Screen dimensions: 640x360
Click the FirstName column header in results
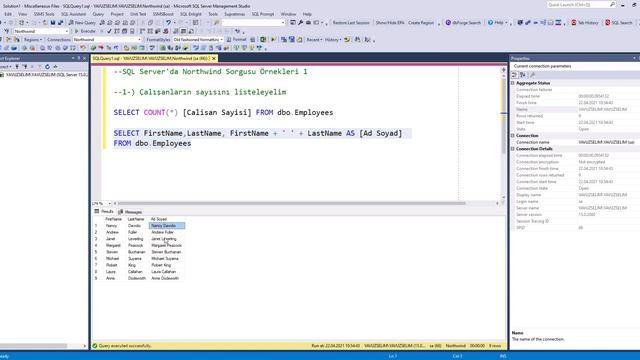coord(113,219)
